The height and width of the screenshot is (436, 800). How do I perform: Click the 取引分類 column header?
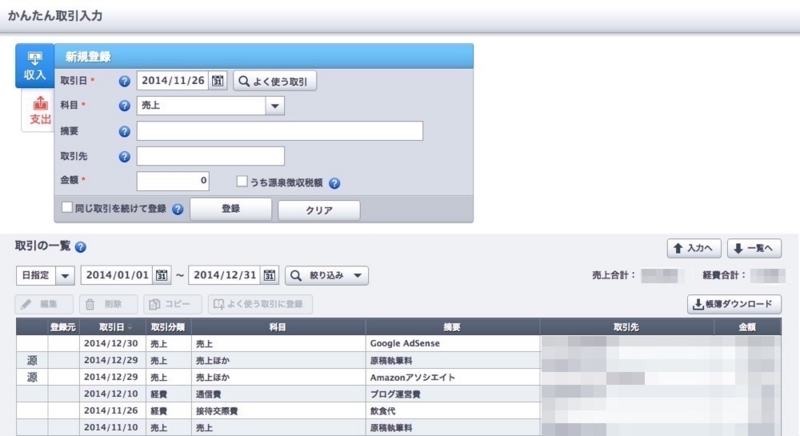pyautogui.click(x=168, y=327)
